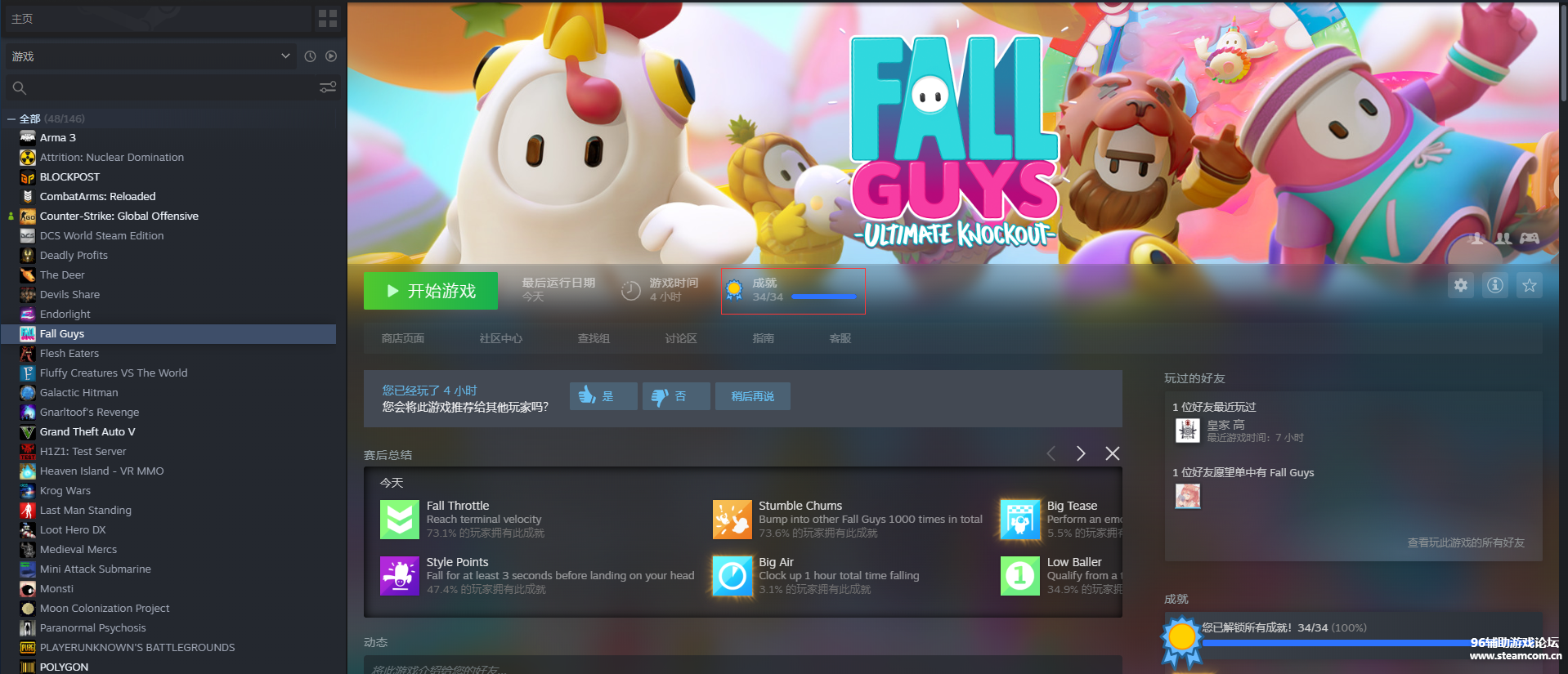Click the thumbs-down 否 button
Image resolution: width=1568 pixels, height=674 pixels.
(x=676, y=396)
